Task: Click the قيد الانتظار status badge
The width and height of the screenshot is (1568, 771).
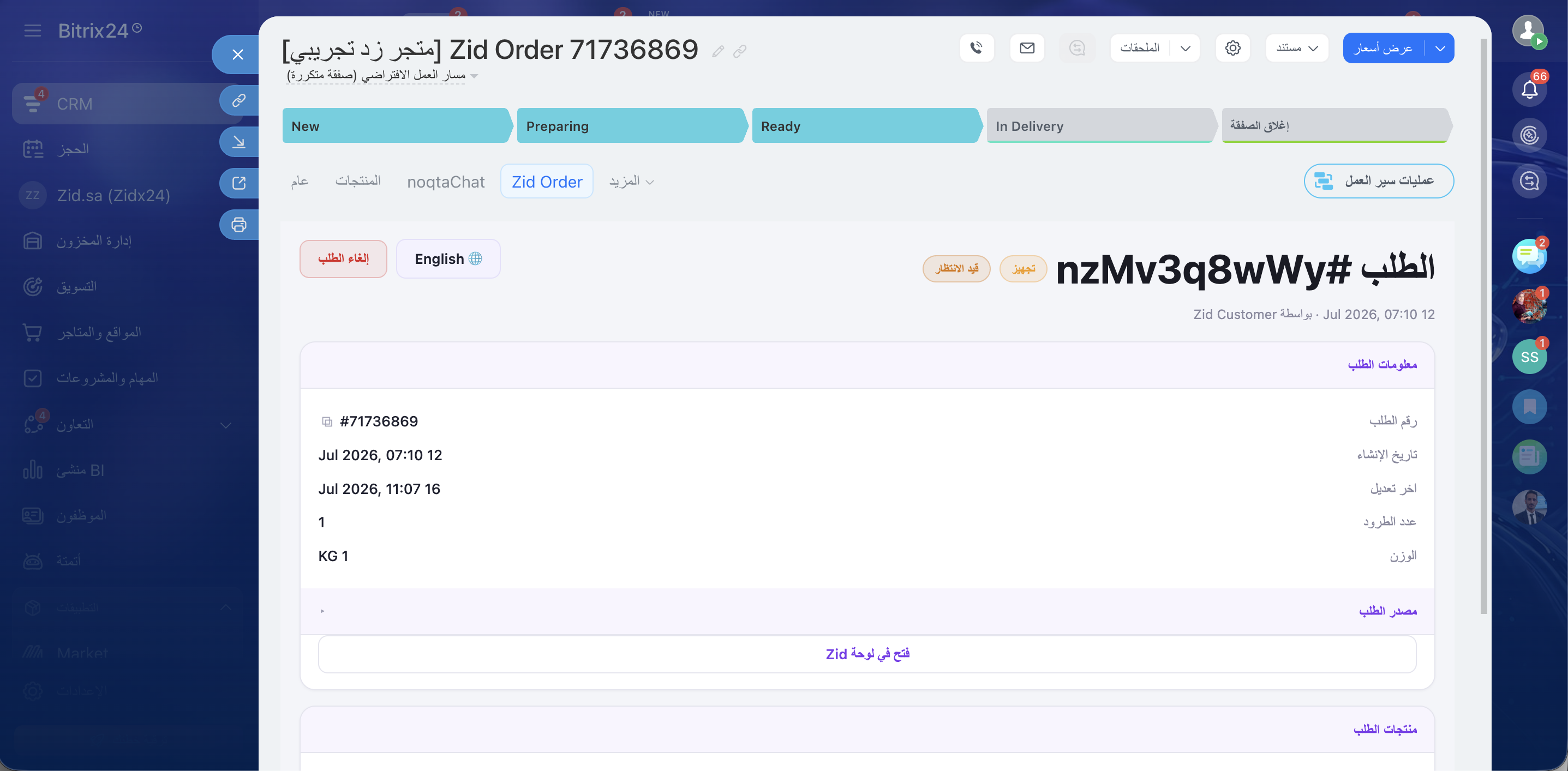Action: [x=956, y=268]
